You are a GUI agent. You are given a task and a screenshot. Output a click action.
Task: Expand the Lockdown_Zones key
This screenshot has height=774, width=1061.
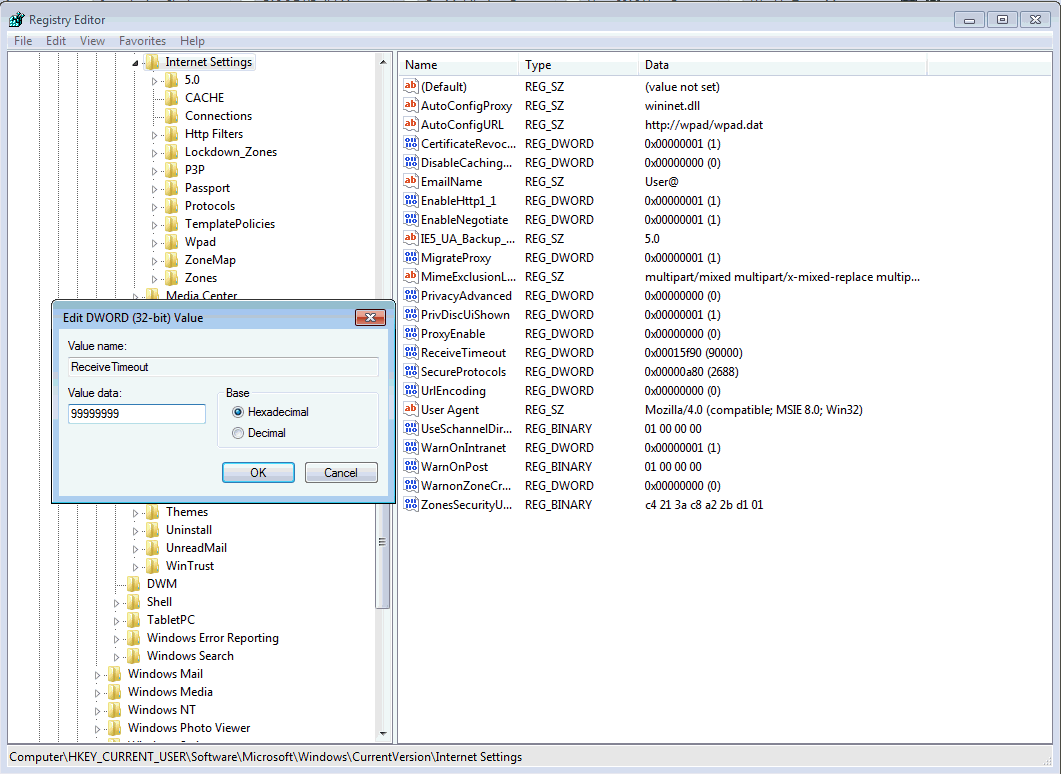(x=154, y=153)
